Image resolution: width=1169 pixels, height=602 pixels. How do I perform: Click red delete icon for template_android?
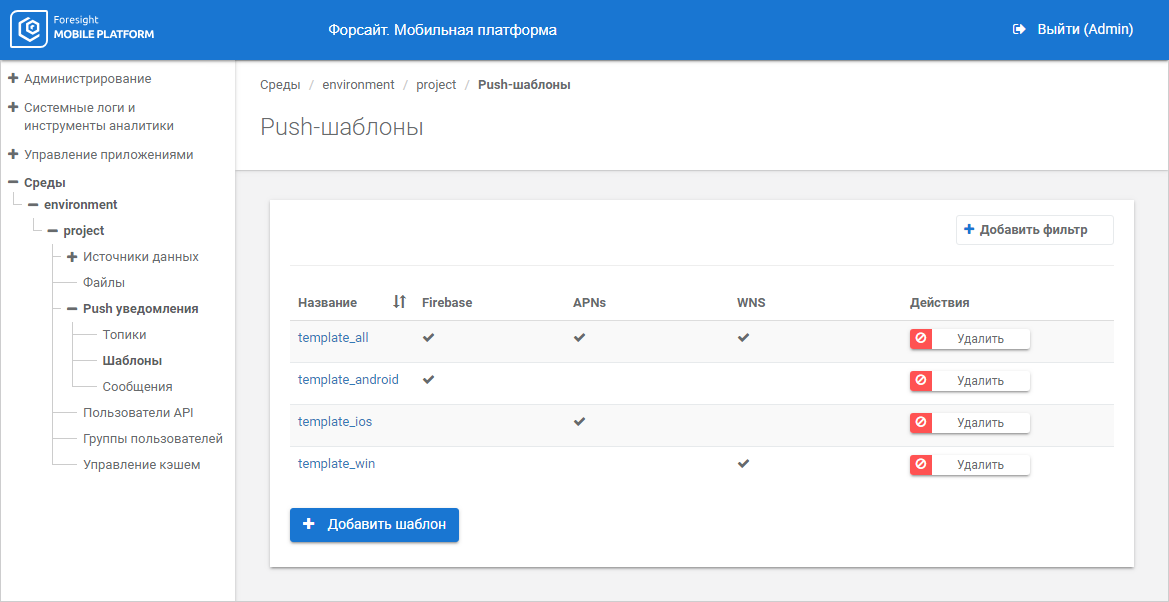(x=920, y=381)
